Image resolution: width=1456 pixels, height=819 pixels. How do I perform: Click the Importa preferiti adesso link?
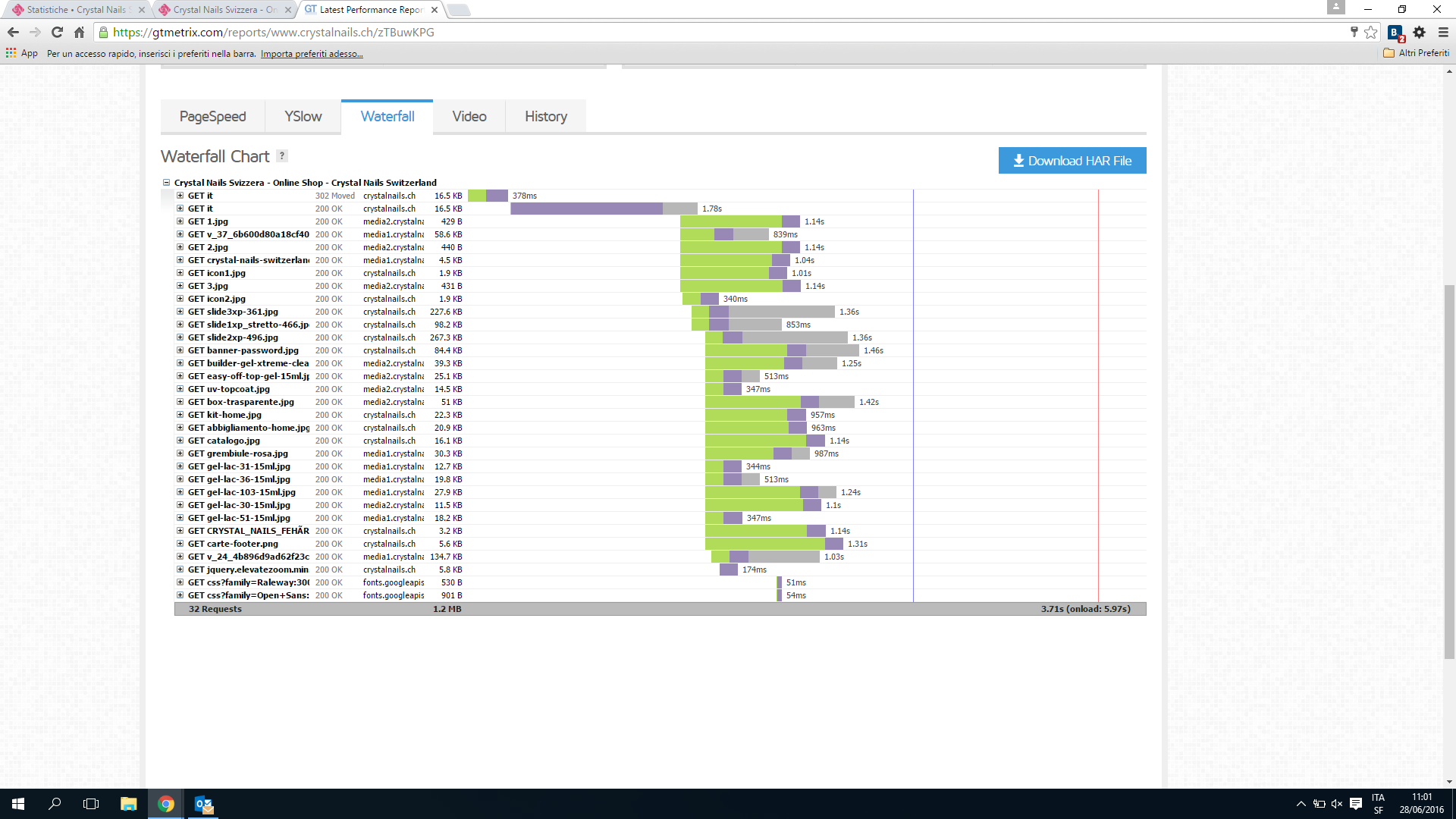tap(312, 54)
